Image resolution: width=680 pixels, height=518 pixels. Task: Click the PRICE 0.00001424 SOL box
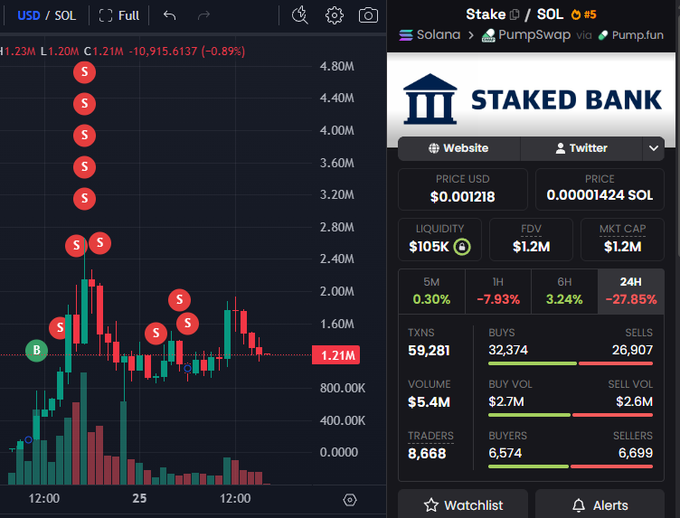coord(600,189)
